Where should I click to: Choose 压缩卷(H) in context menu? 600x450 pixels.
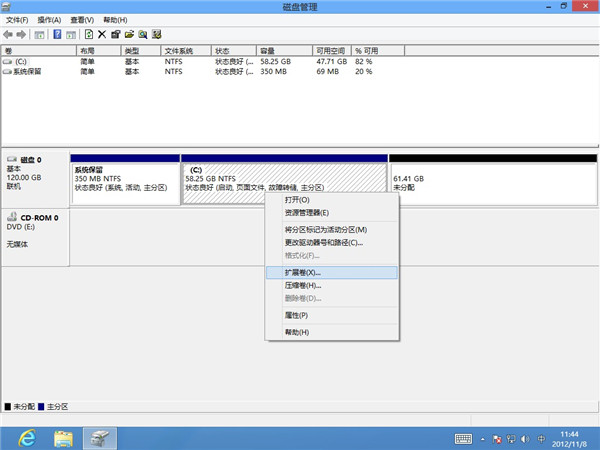[x=303, y=285]
